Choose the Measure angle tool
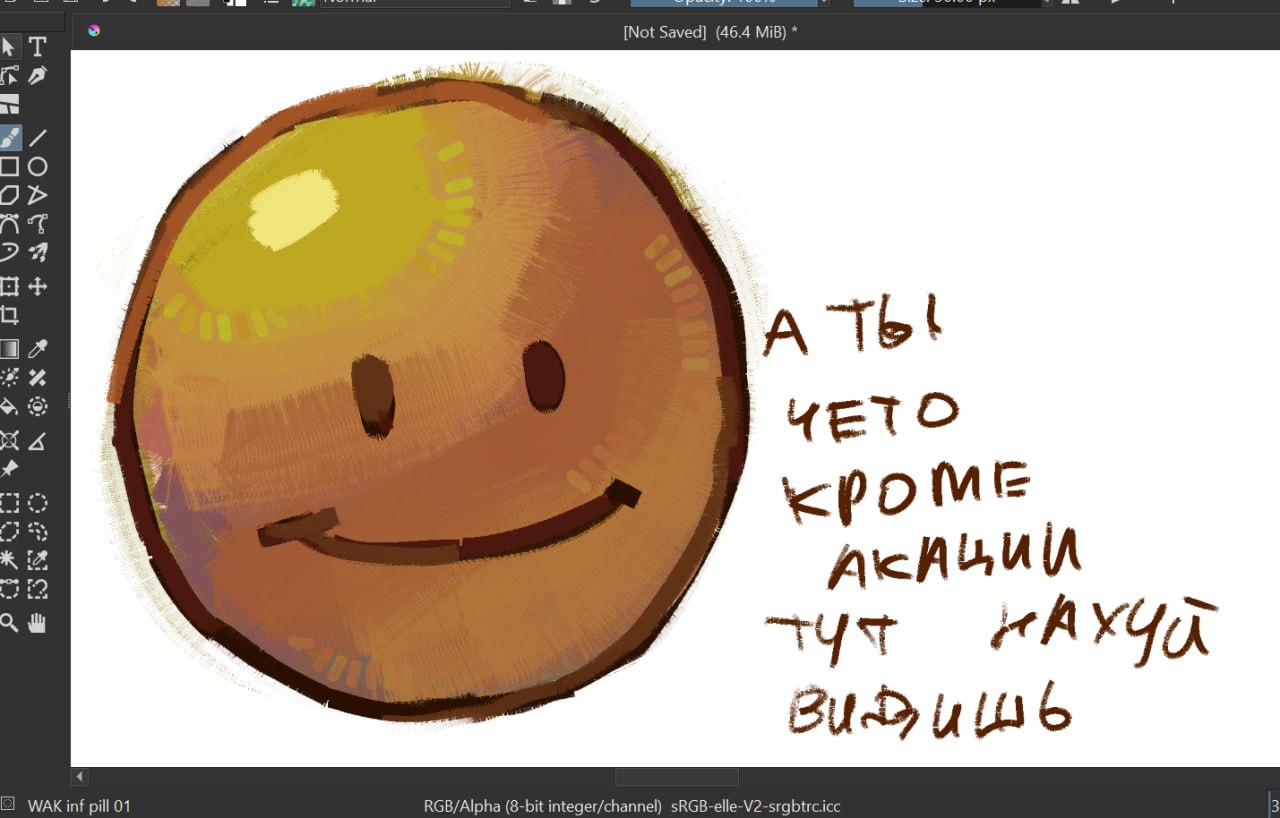 (x=37, y=440)
